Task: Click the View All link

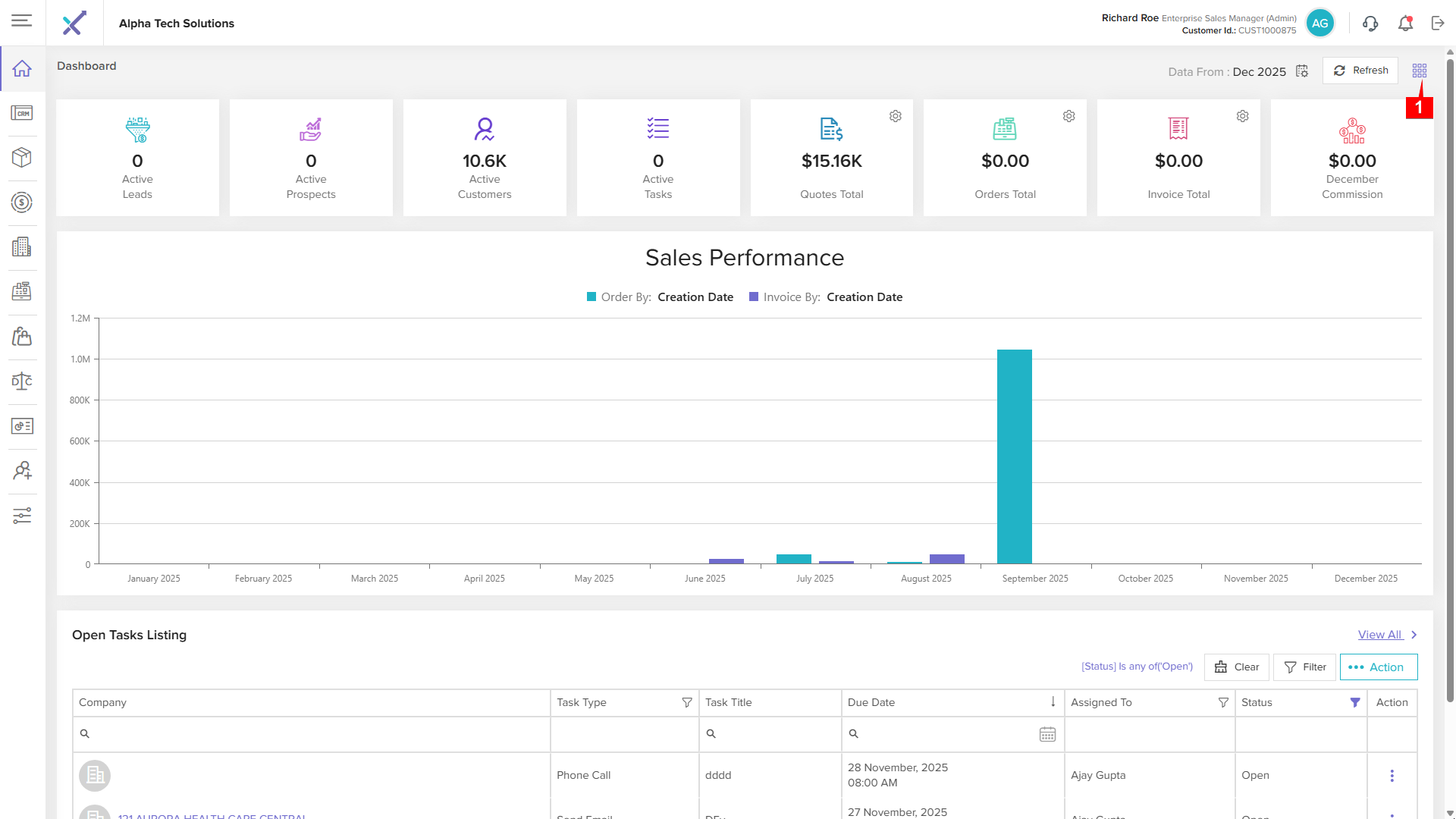Action: [x=1379, y=635]
